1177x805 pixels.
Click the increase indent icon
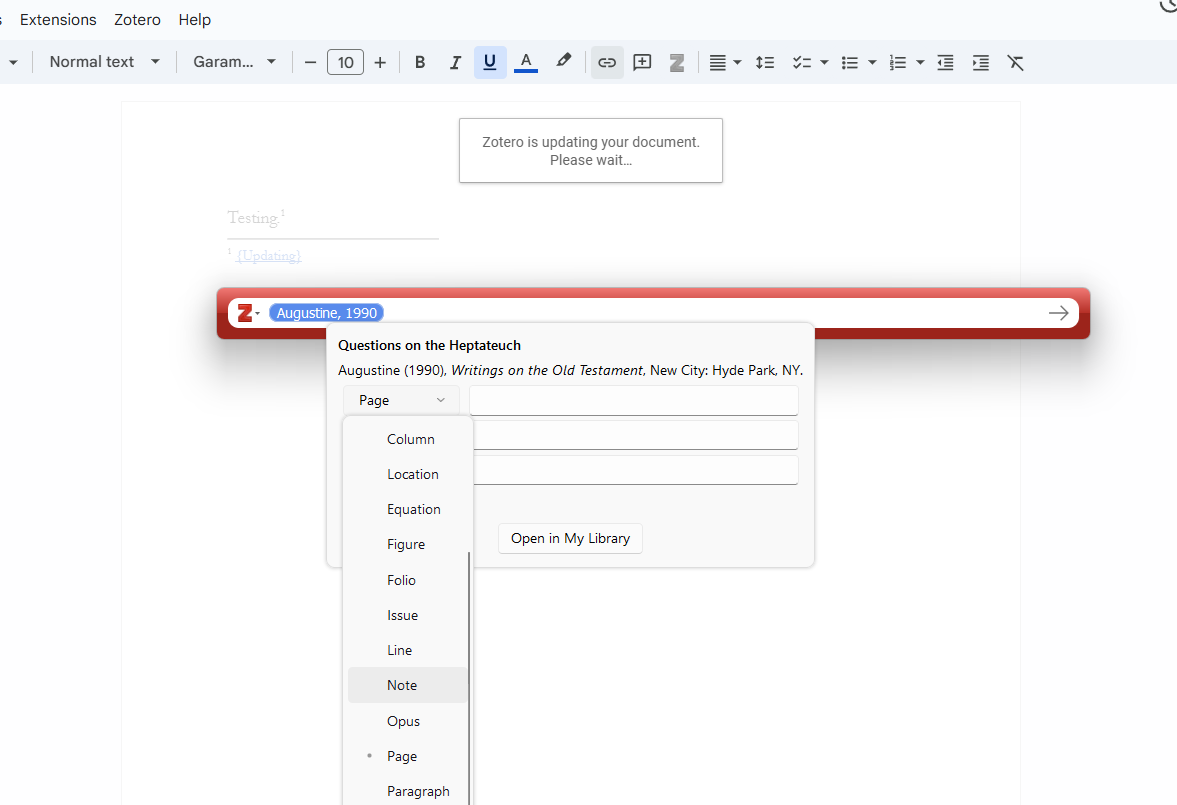(x=980, y=62)
